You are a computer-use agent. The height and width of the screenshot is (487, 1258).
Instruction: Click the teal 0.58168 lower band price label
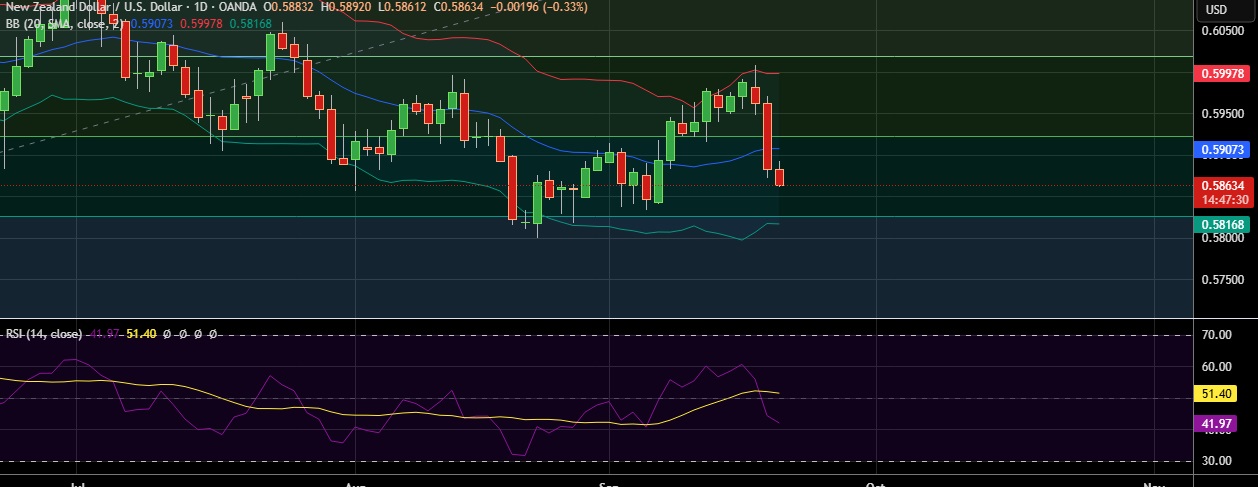1223,225
